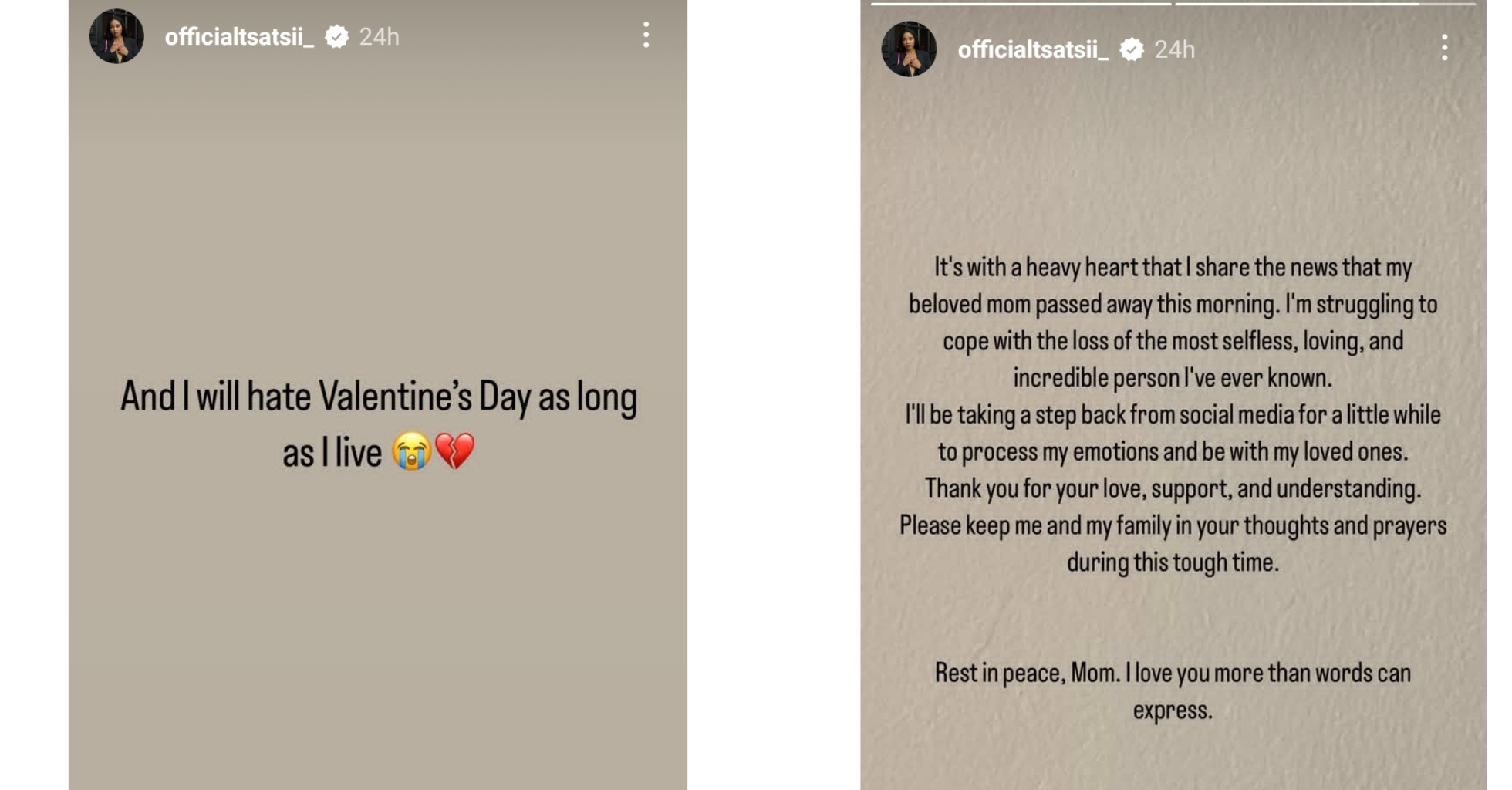The height and width of the screenshot is (790, 1512).
Task: Open the three-dot menu on the left story
Action: [x=646, y=35]
